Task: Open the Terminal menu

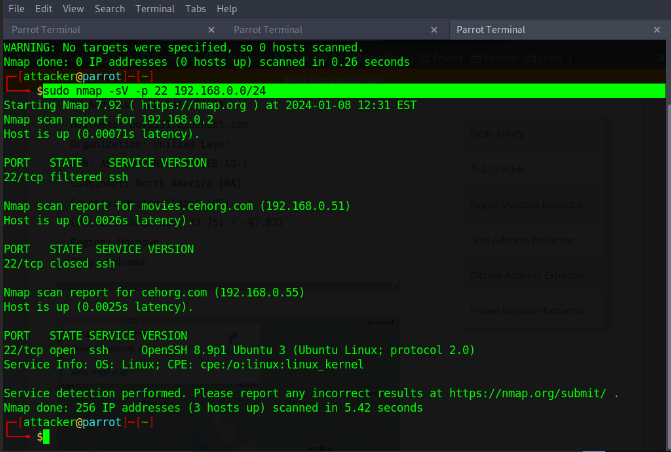Action: pos(154,8)
